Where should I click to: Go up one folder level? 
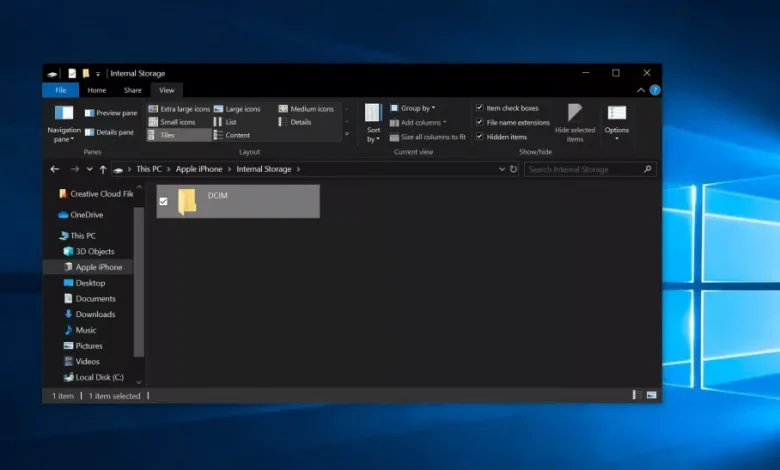(102, 170)
